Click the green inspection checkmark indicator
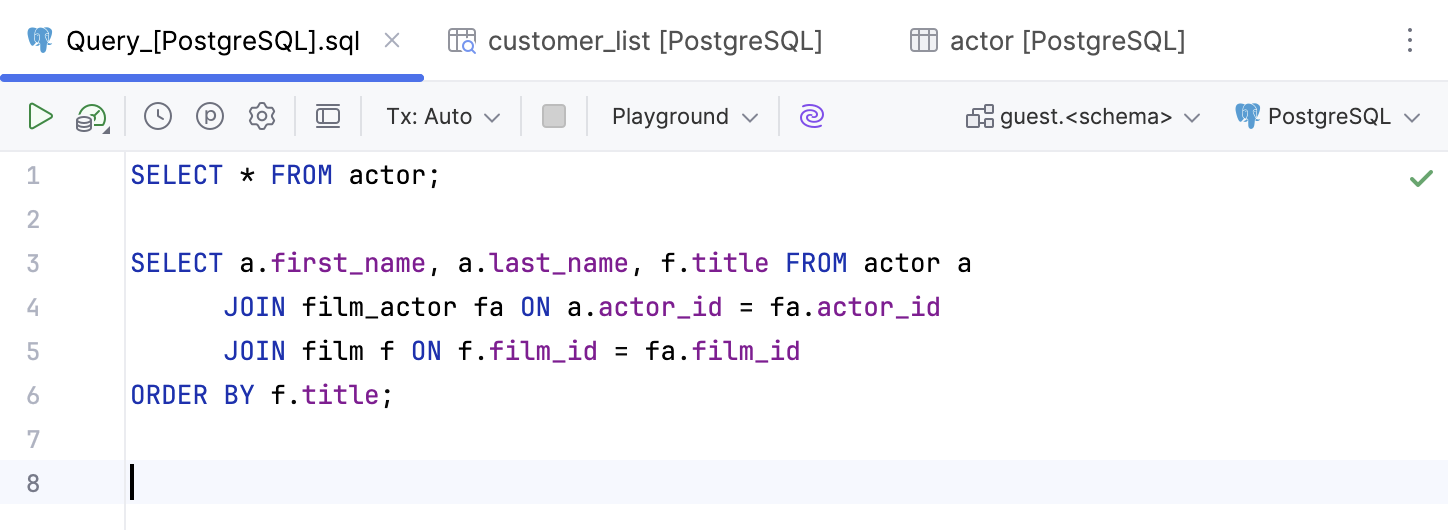Image resolution: width=1448 pixels, height=530 pixels. pos(1421,178)
